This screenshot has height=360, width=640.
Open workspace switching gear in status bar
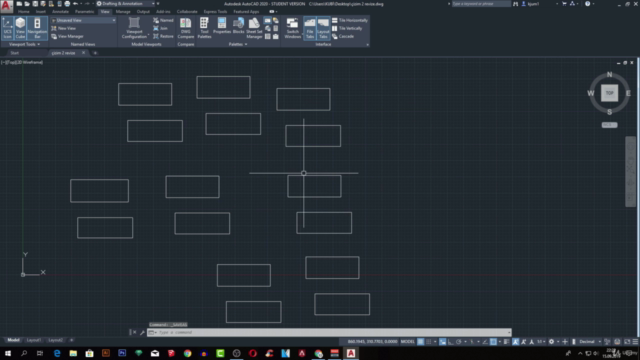click(551, 342)
